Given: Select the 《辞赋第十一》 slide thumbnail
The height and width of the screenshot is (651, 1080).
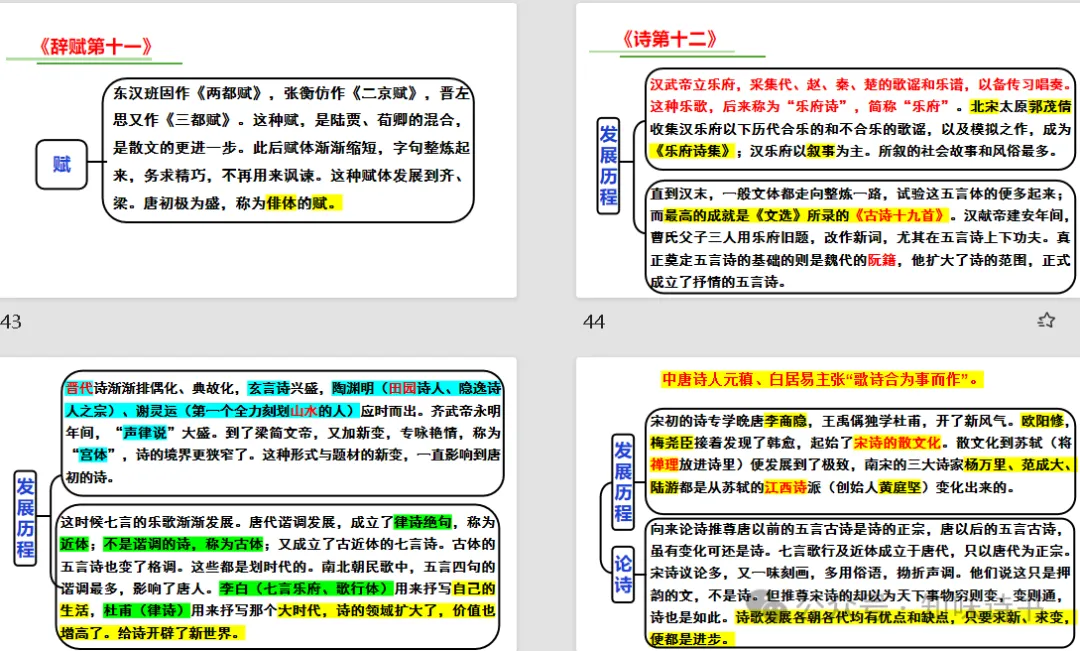Looking at the screenshot, I should coord(258,150).
